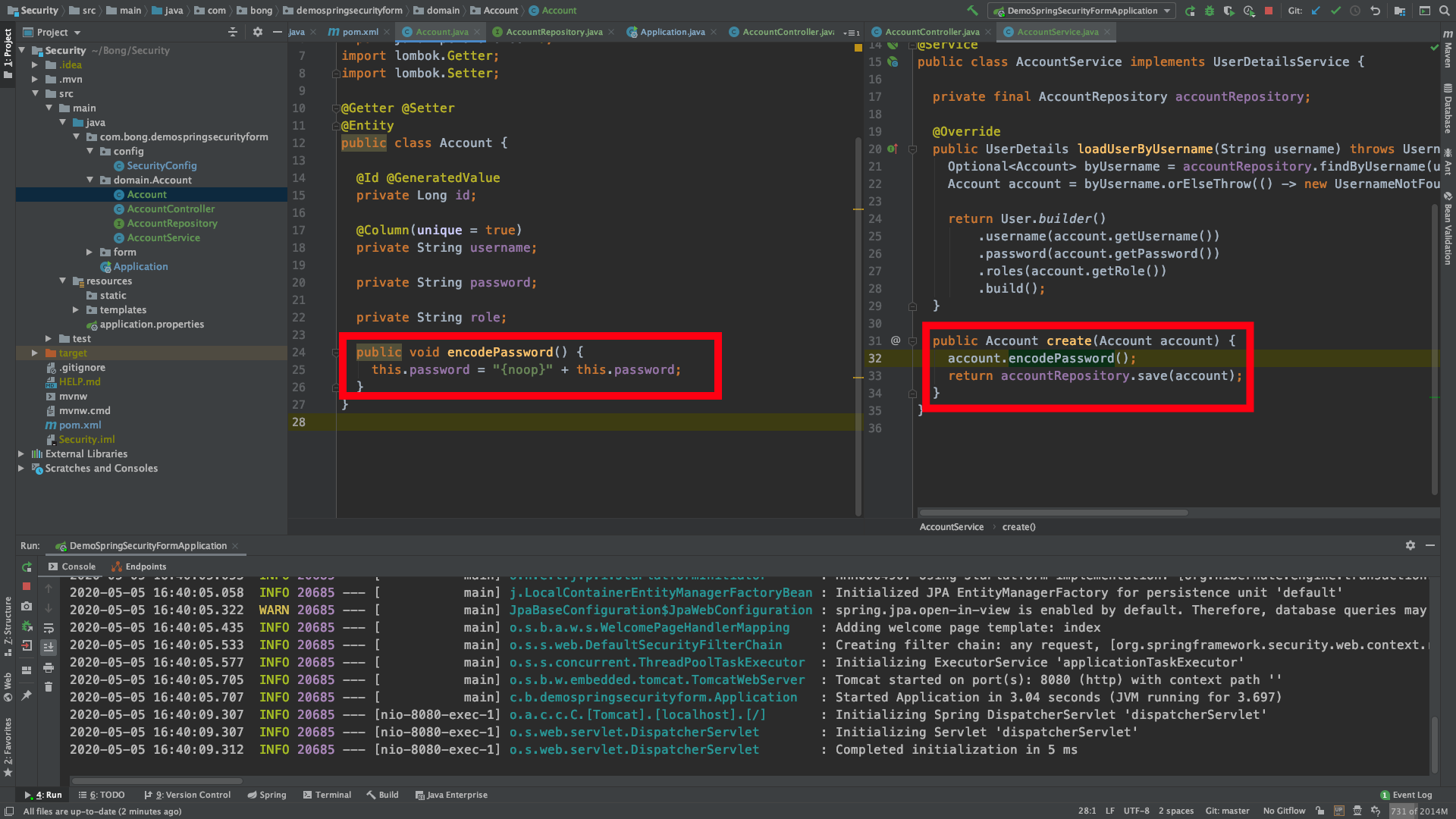Click Git update project arrow icon
The image size is (1456, 819).
pyautogui.click(x=1316, y=11)
